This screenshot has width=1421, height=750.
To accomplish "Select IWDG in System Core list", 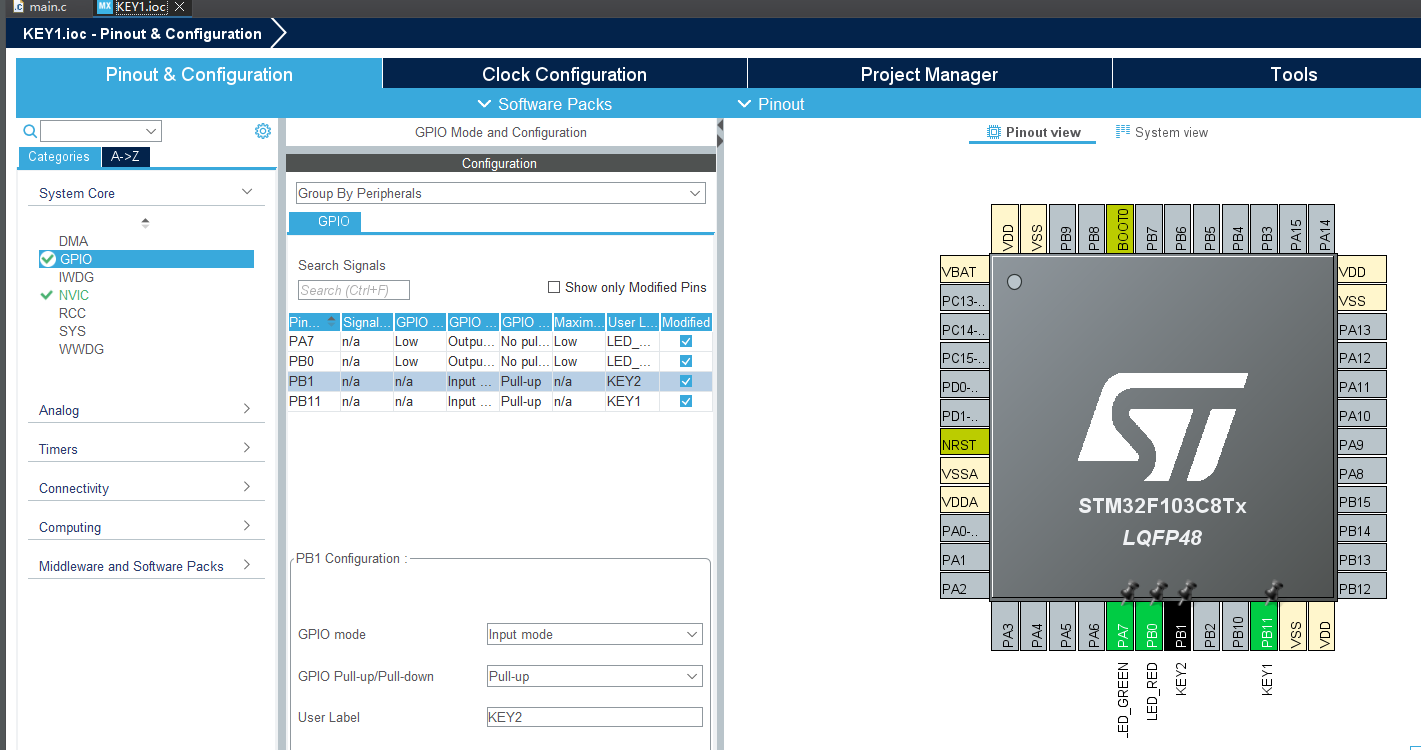I will (x=76, y=277).
